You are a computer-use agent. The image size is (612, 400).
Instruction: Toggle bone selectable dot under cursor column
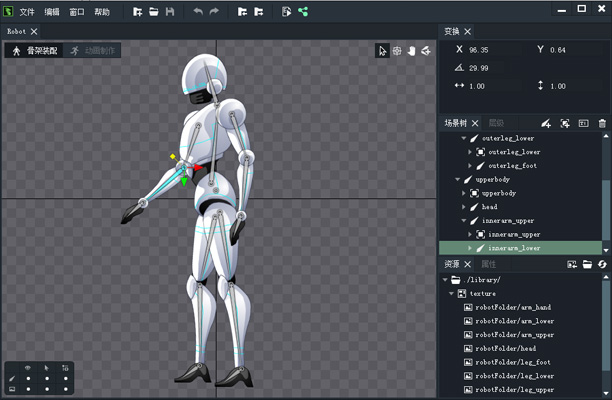pos(46,378)
